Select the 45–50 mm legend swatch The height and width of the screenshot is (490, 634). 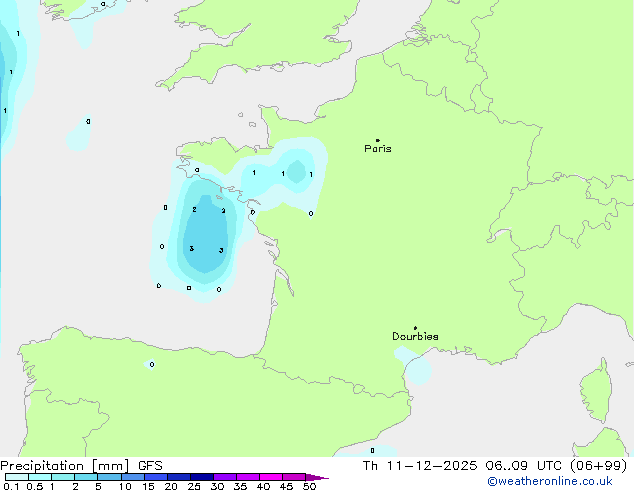[294, 477]
